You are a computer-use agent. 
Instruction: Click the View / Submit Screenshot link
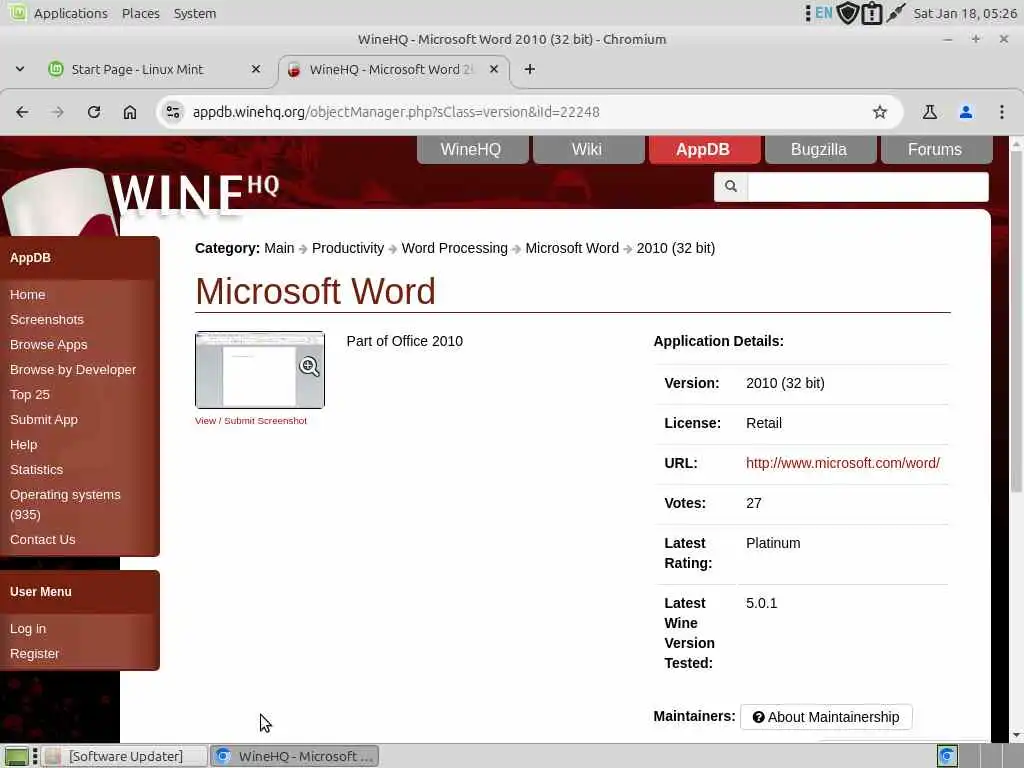(x=251, y=421)
